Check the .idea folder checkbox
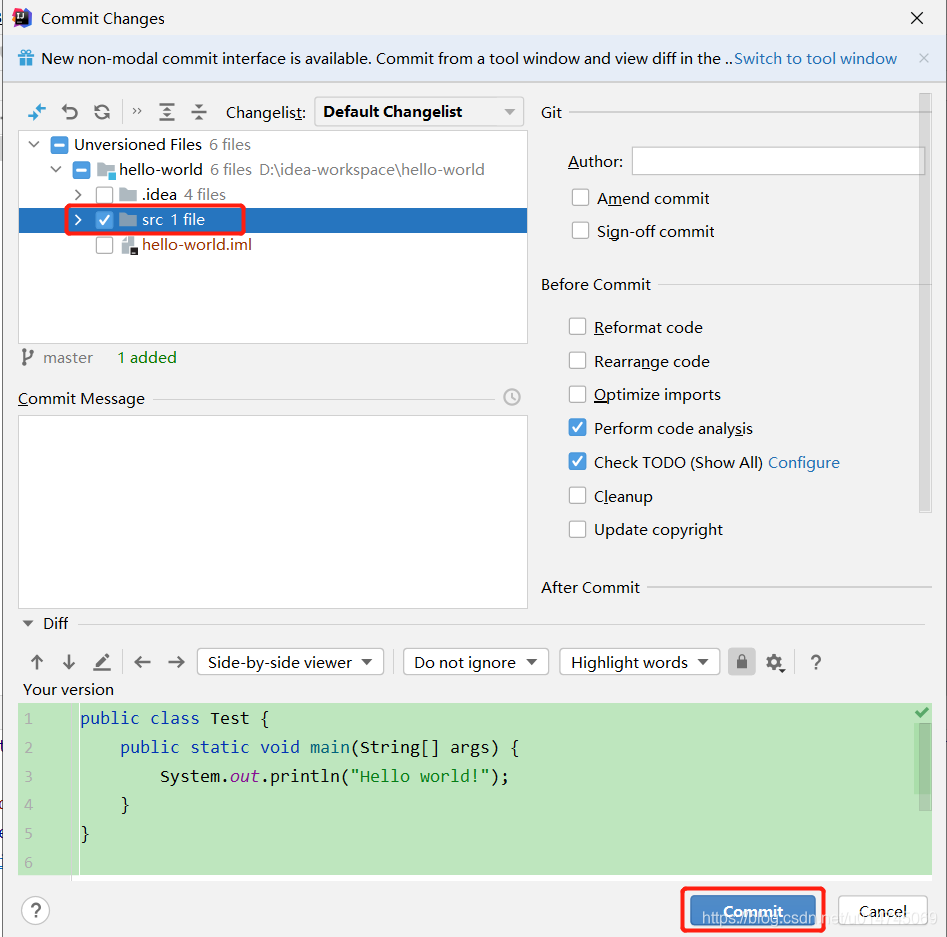947x937 pixels. click(104, 195)
